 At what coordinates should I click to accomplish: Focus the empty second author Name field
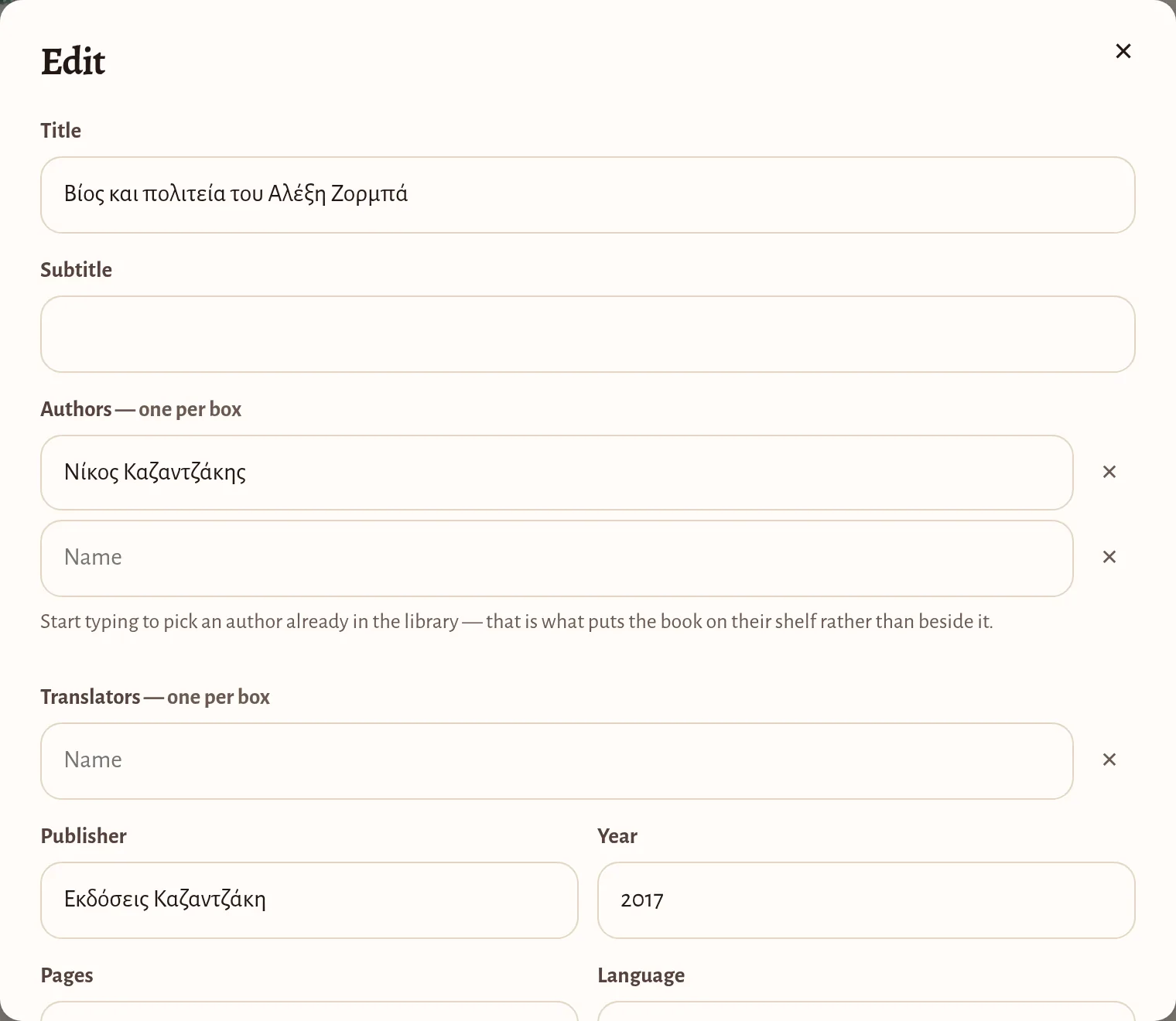(557, 558)
